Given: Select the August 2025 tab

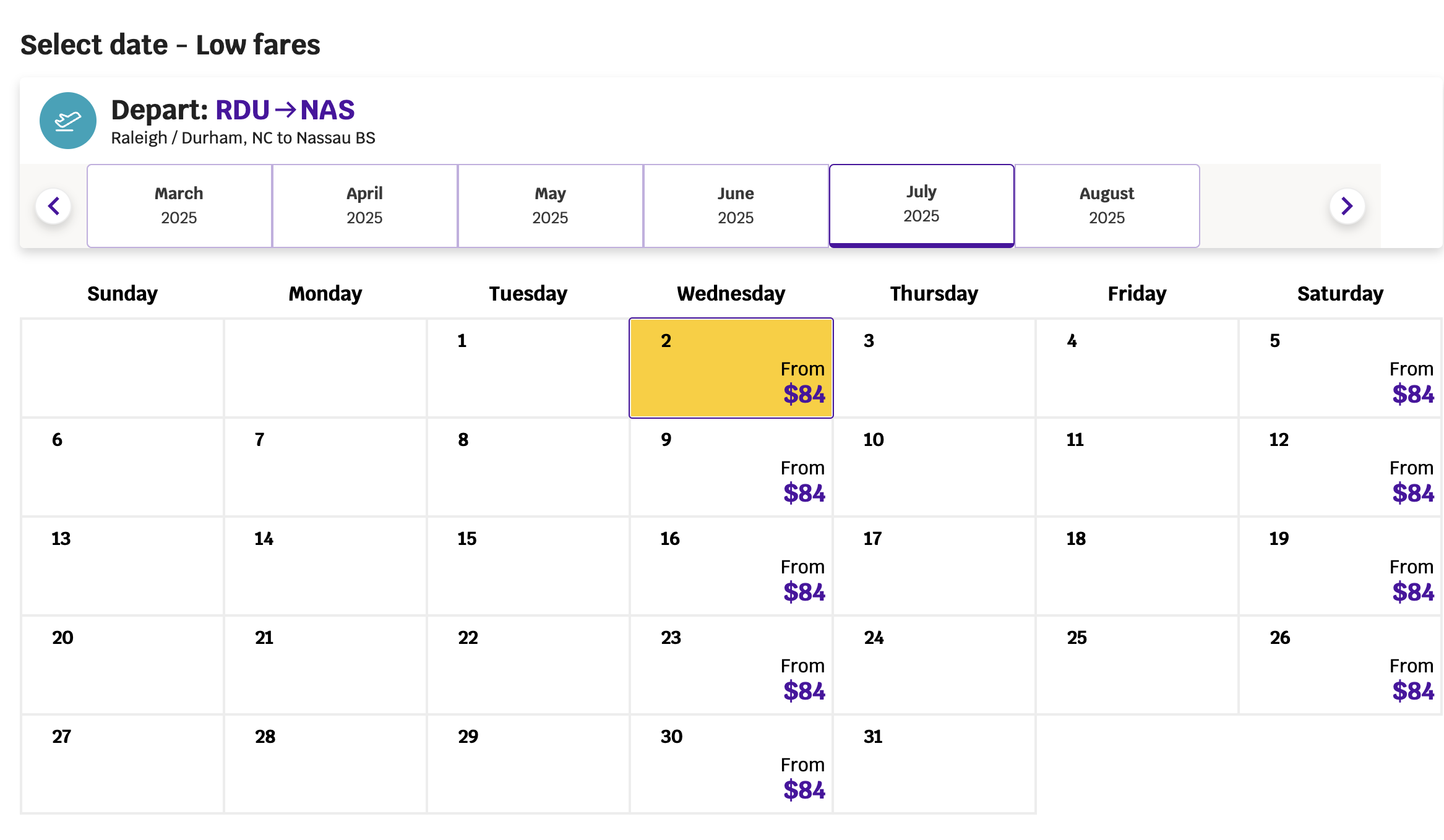Looking at the screenshot, I should (x=1107, y=206).
